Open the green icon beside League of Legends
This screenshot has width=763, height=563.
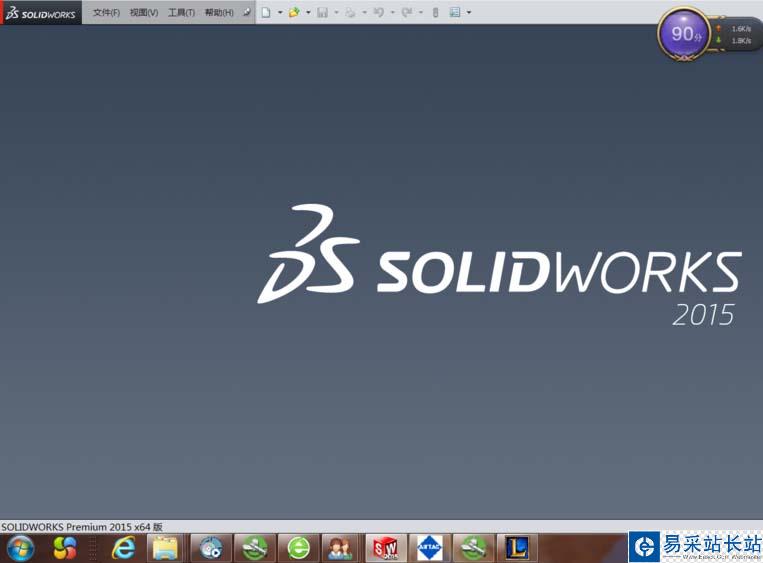click(x=473, y=548)
